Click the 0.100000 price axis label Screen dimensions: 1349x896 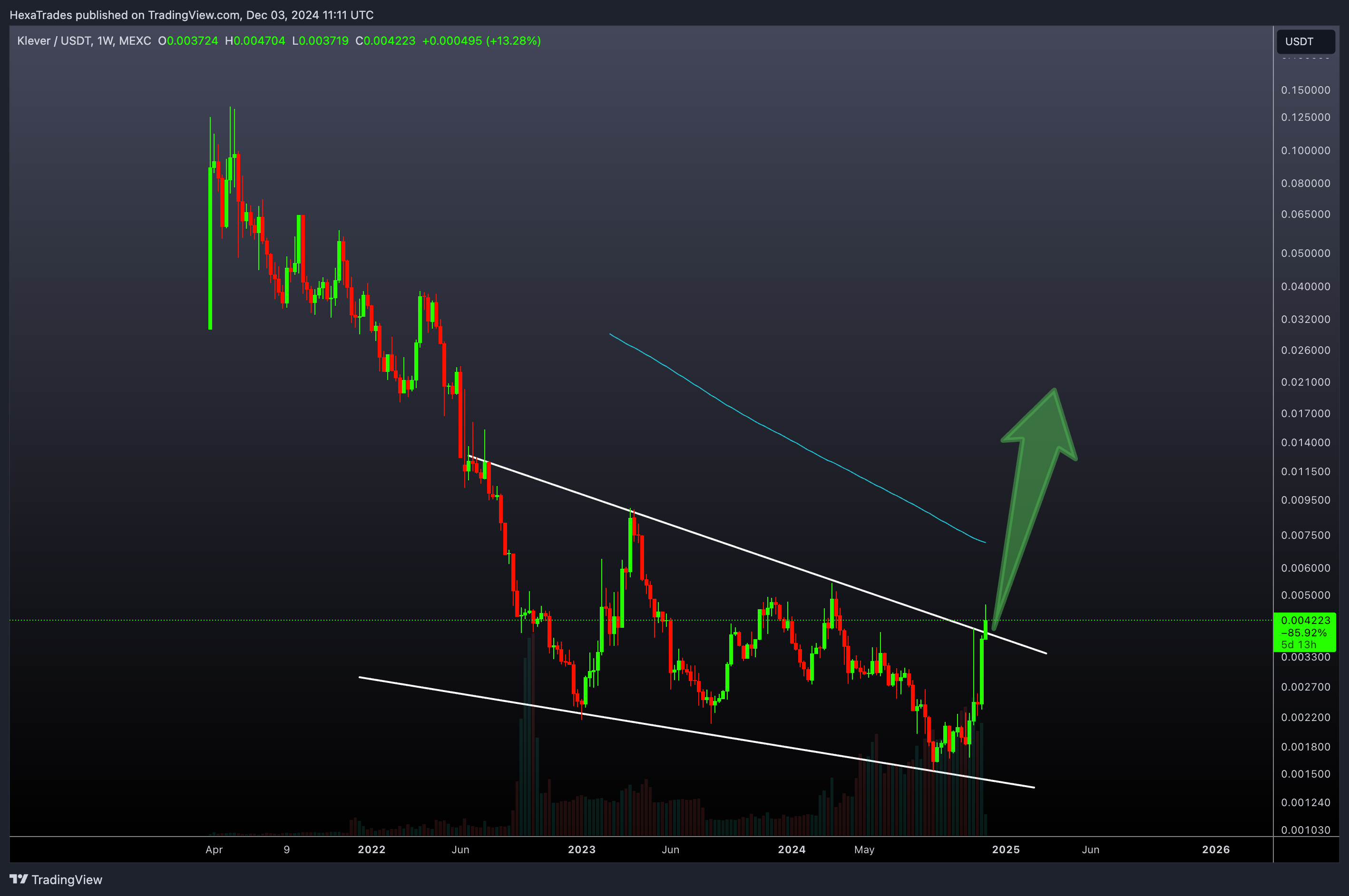coord(1305,151)
